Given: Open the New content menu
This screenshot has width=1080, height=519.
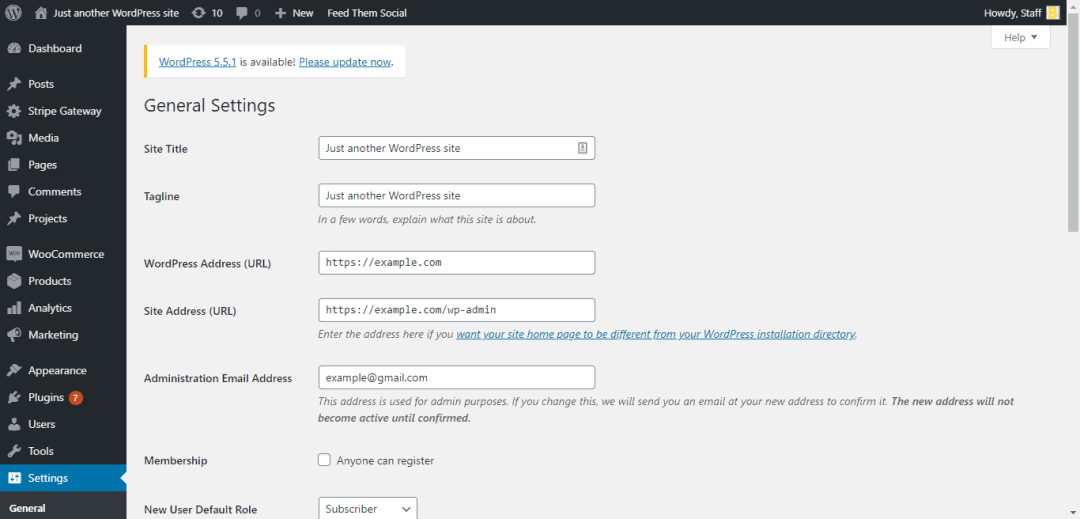Looking at the screenshot, I should 294,13.
